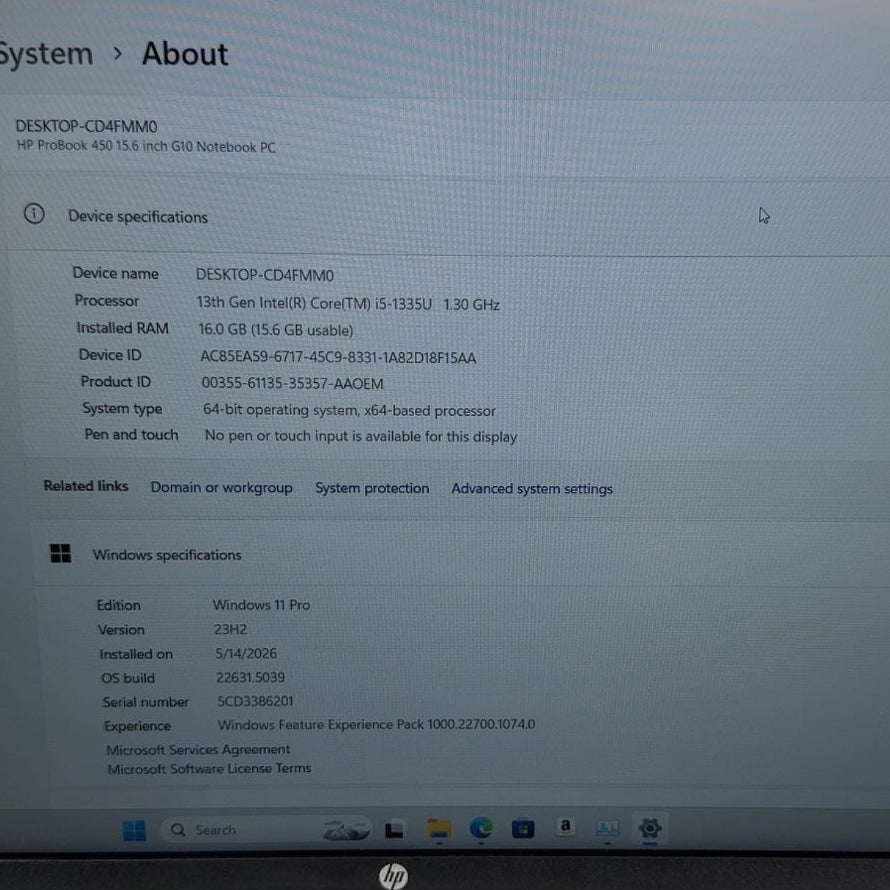Open Advanced system settings link
The image size is (890, 890).
(x=532, y=489)
